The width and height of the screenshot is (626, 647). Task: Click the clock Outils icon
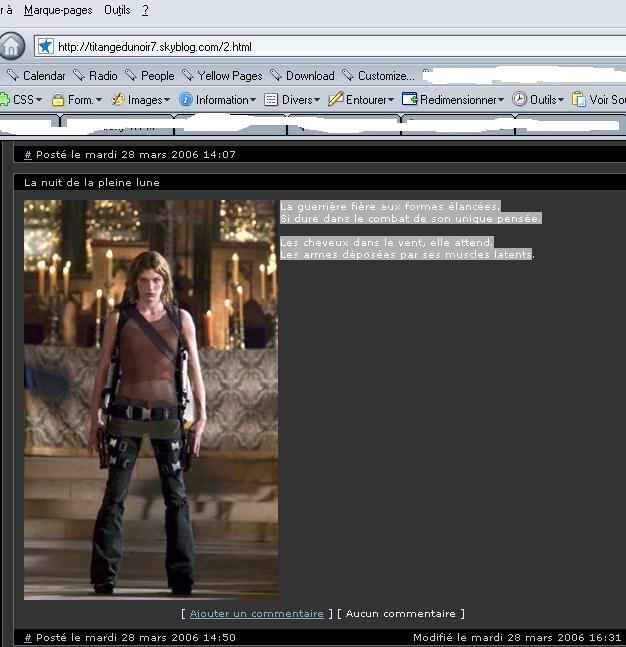tap(520, 99)
